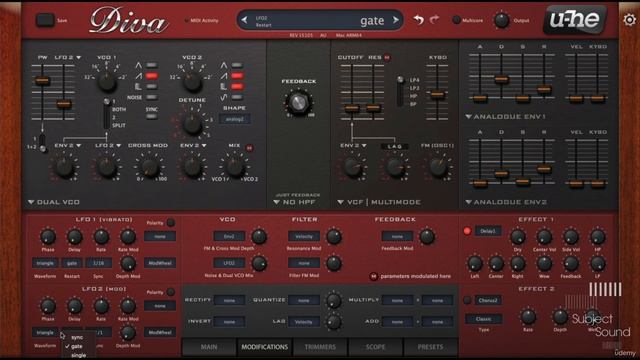Viewport: 640px width, 360px height.
Task: Click the INVERT none source selector
Action: coord(229,322)
